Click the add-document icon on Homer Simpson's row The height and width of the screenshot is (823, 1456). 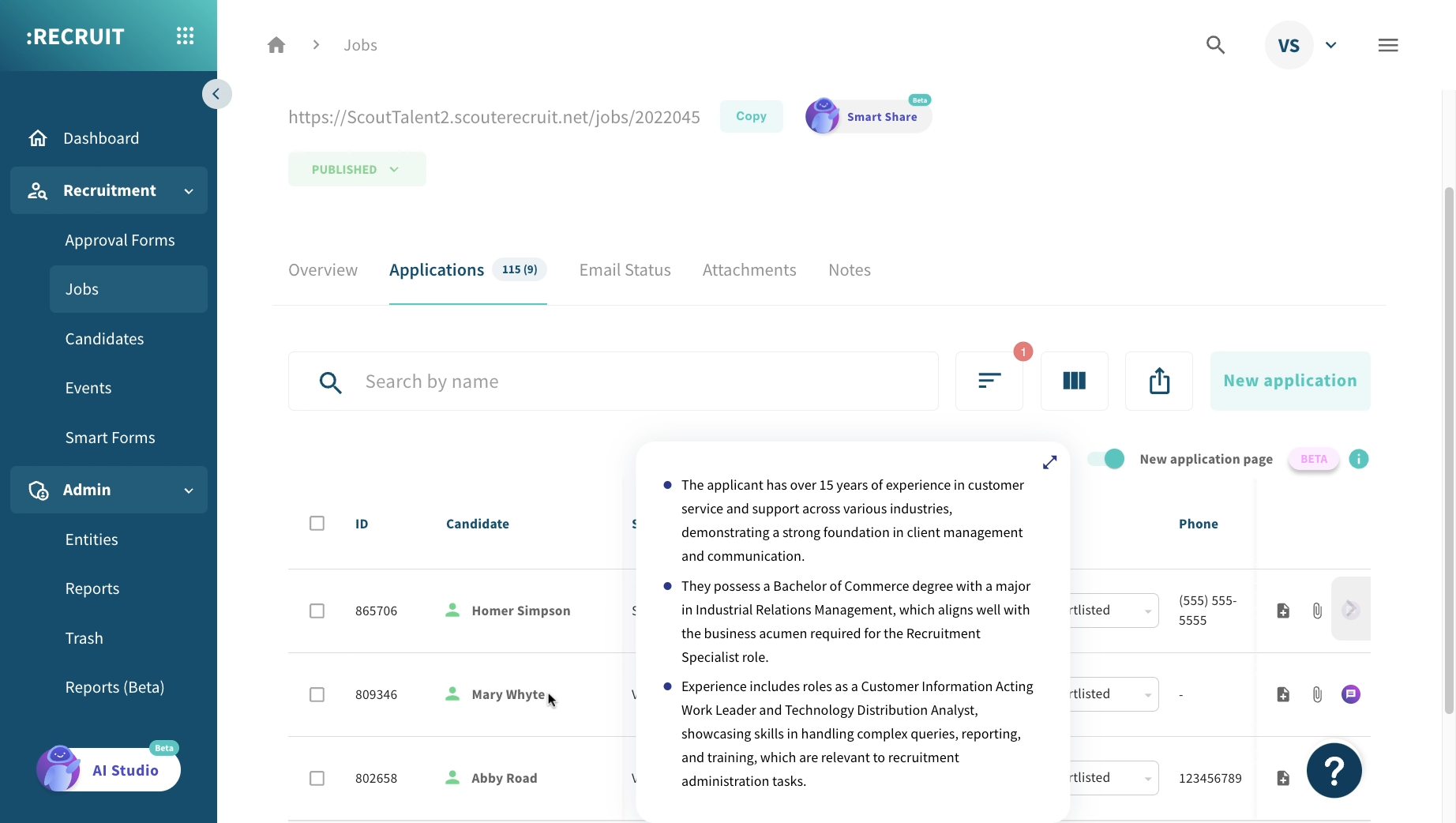[x=1283, y=611]
